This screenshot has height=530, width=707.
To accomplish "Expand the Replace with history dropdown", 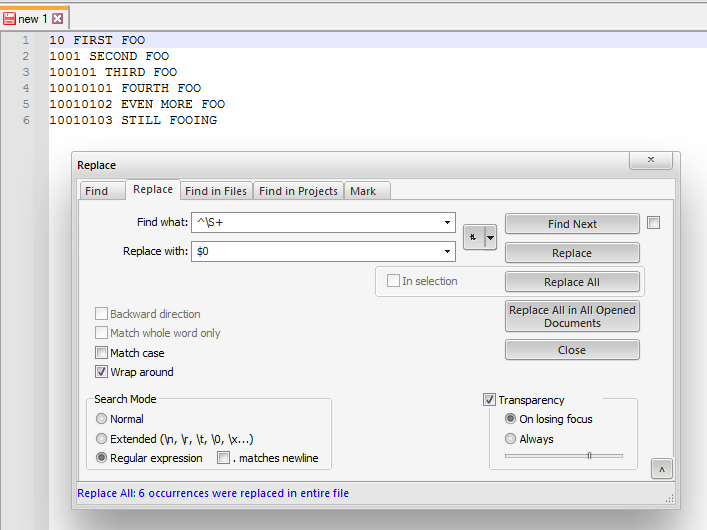I will (x=447, y=252).
